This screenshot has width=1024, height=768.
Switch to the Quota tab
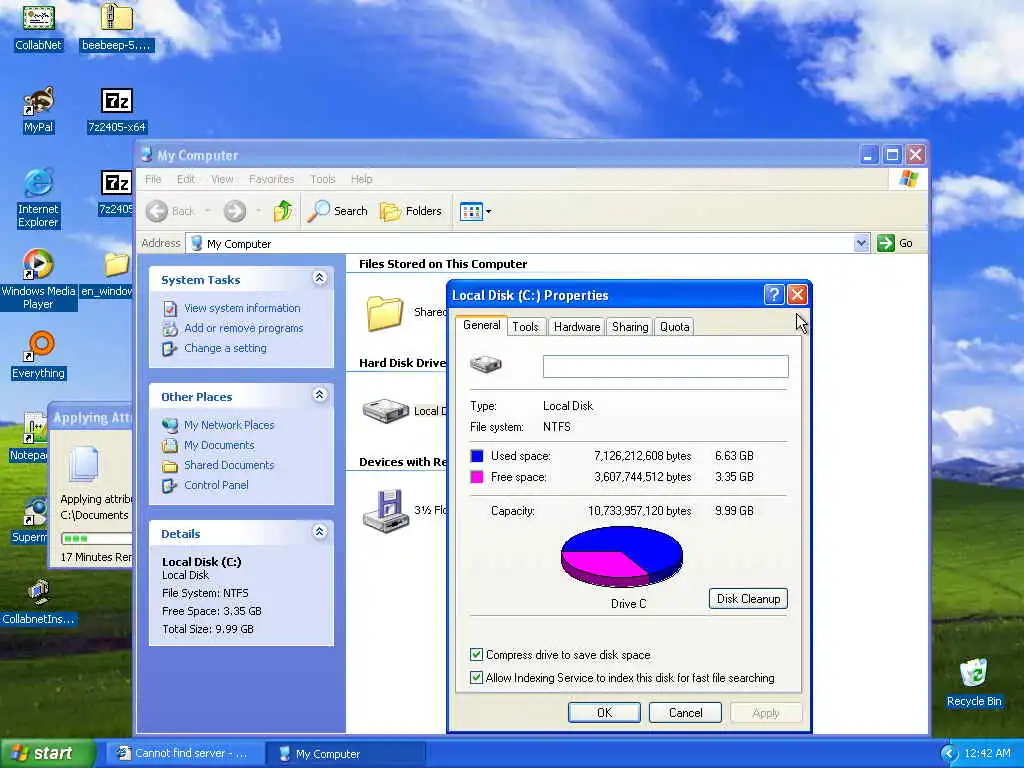coord(674,327)
